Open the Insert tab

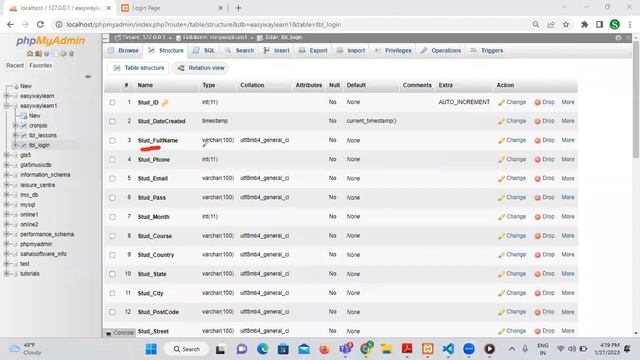click(277, 51)
